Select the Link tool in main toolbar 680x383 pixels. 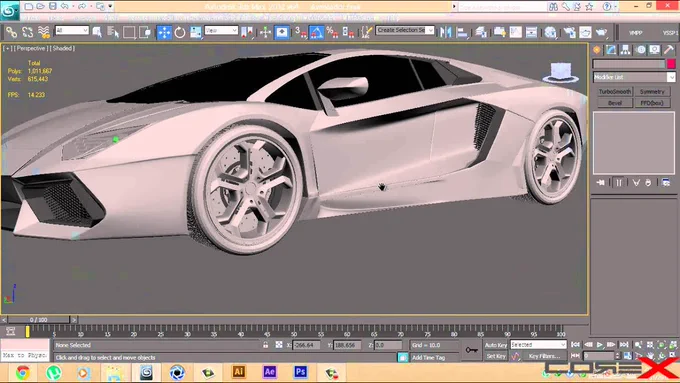12,32
